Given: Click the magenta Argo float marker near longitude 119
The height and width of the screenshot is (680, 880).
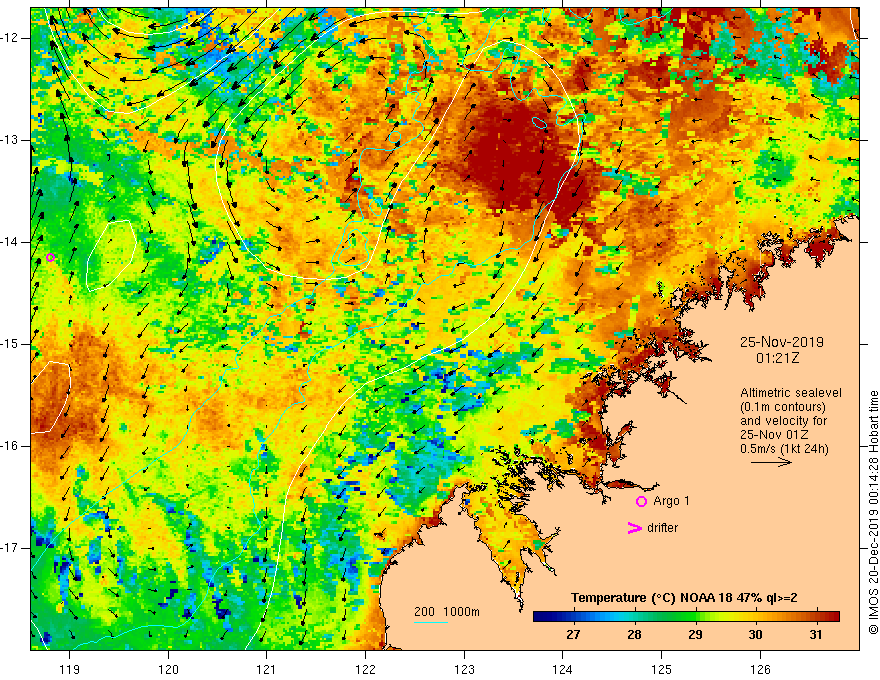Looking at the screenshot, I should (x=51, y=258).
